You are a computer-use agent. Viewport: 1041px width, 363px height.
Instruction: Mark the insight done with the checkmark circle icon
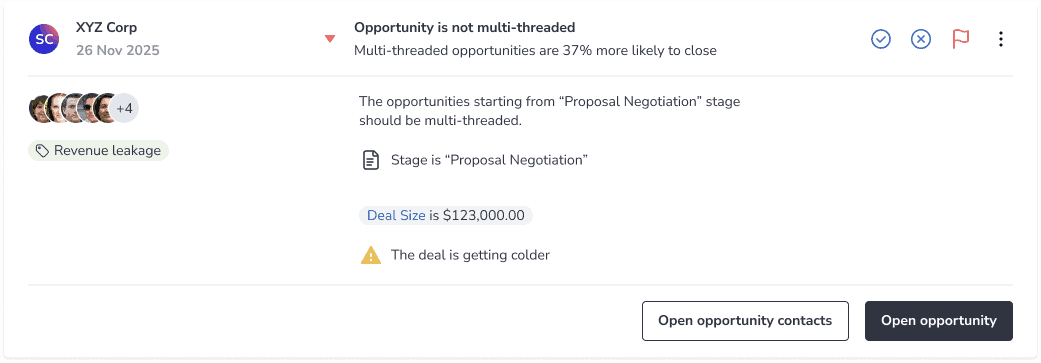point(880,39)
